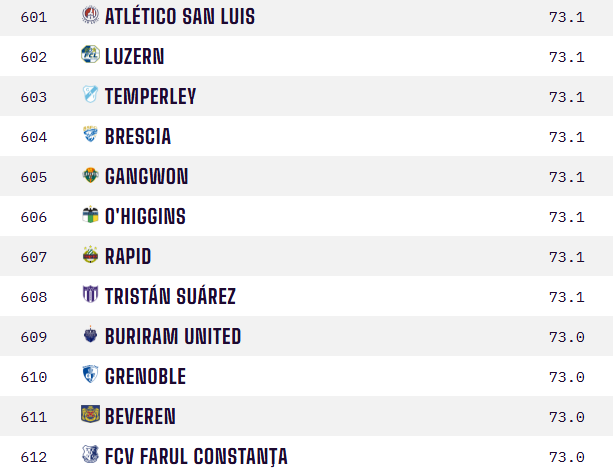The width and height of the screenshot is (613, 473).
Task: Click the Buriram United crest icon
Action: click(90, 336)
